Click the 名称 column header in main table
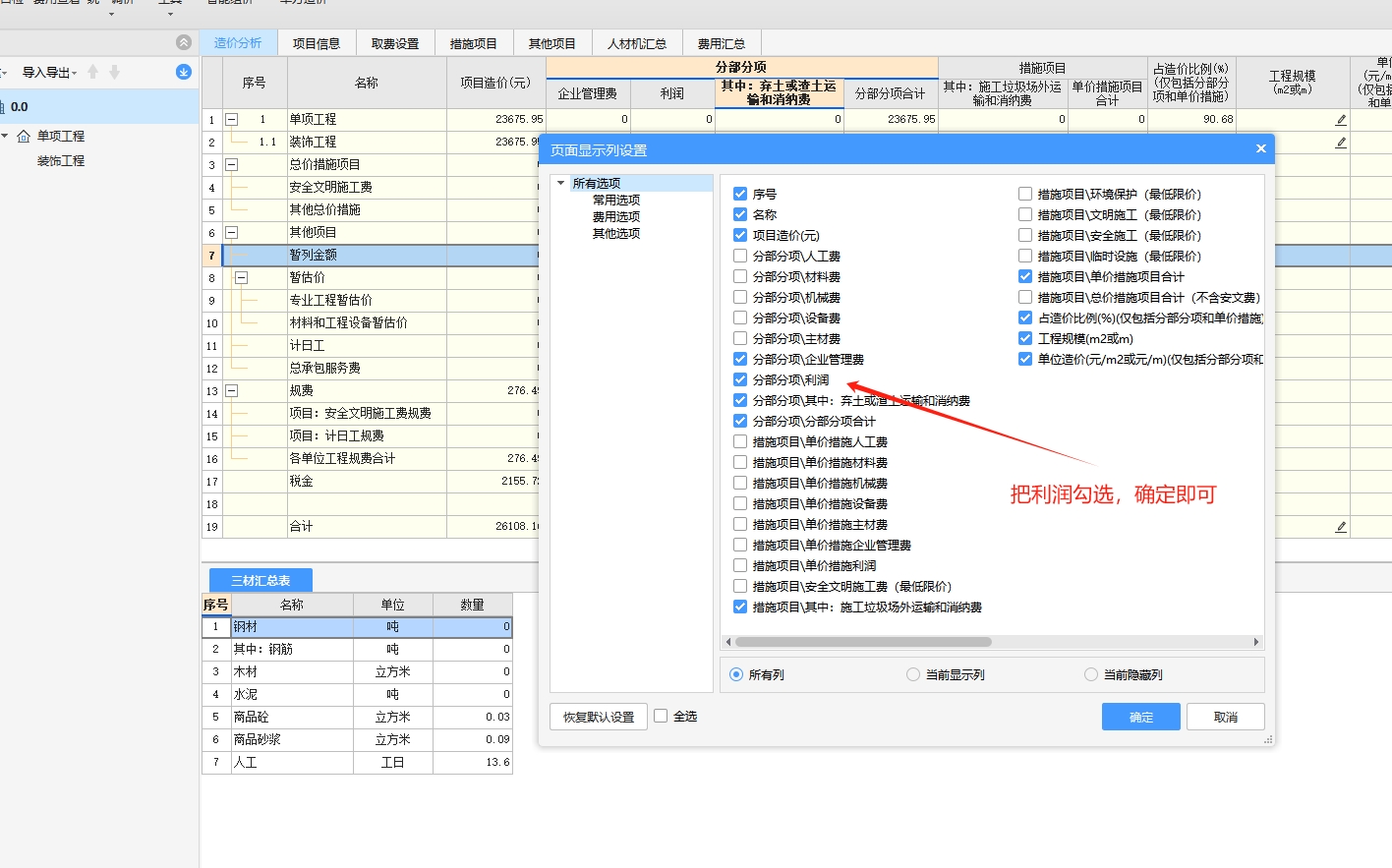 click(367, 84)
